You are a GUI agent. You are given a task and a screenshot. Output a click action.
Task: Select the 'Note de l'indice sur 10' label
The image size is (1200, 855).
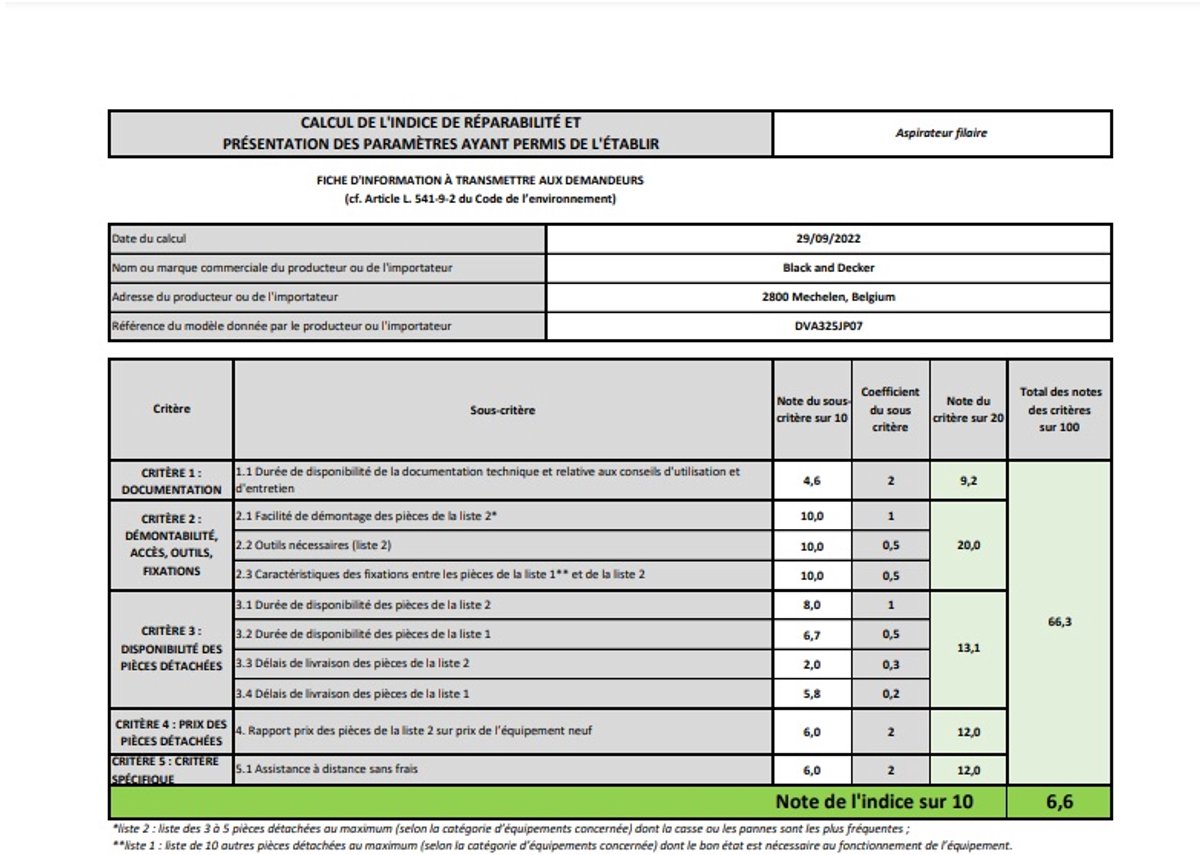pos(873,801)
